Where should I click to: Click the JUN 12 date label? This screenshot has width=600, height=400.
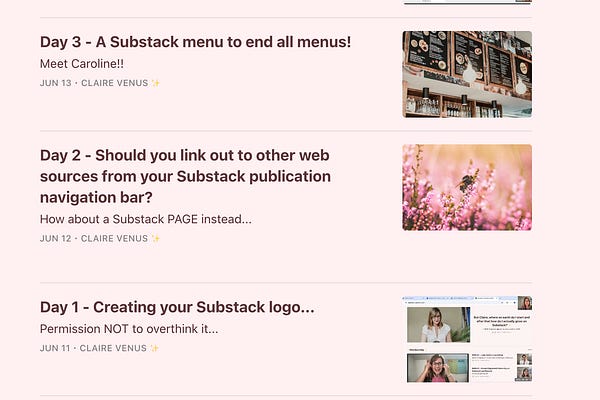click(55, 238)
